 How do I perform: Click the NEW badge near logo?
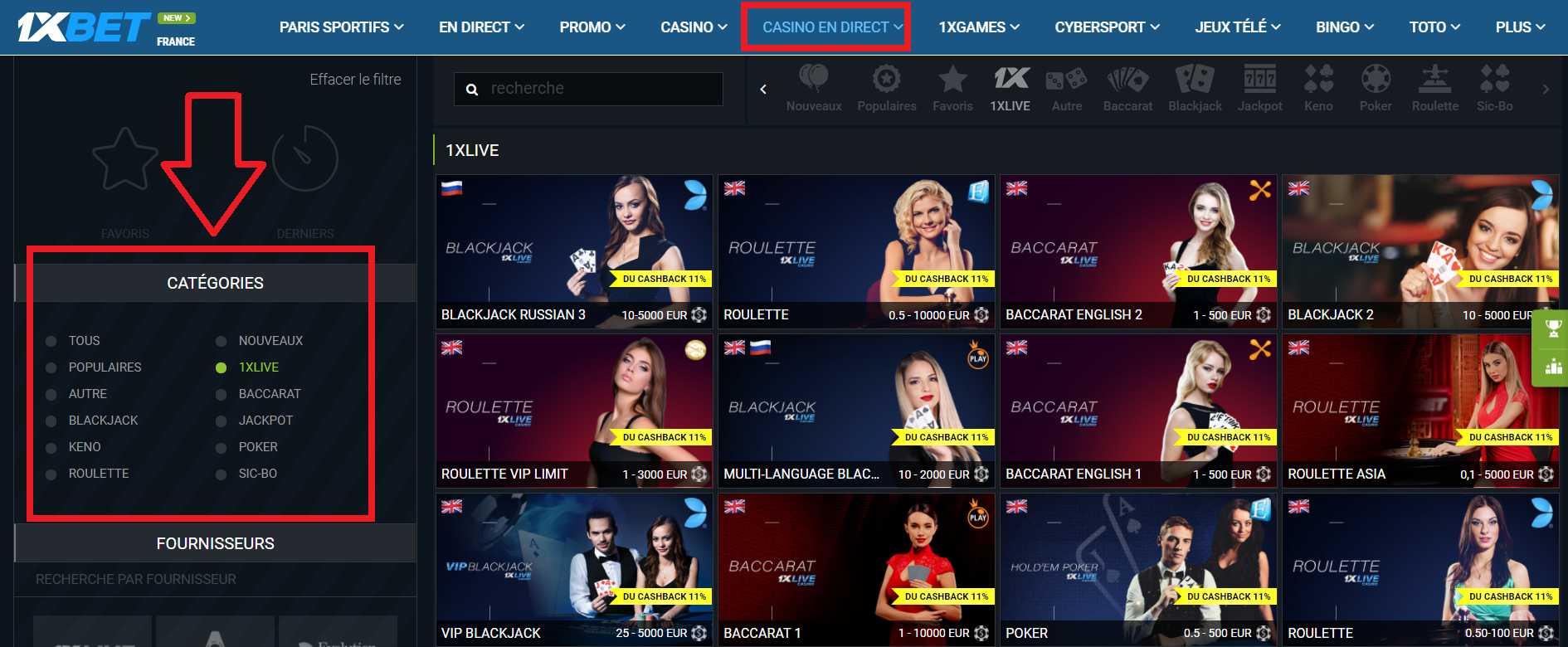177,17
